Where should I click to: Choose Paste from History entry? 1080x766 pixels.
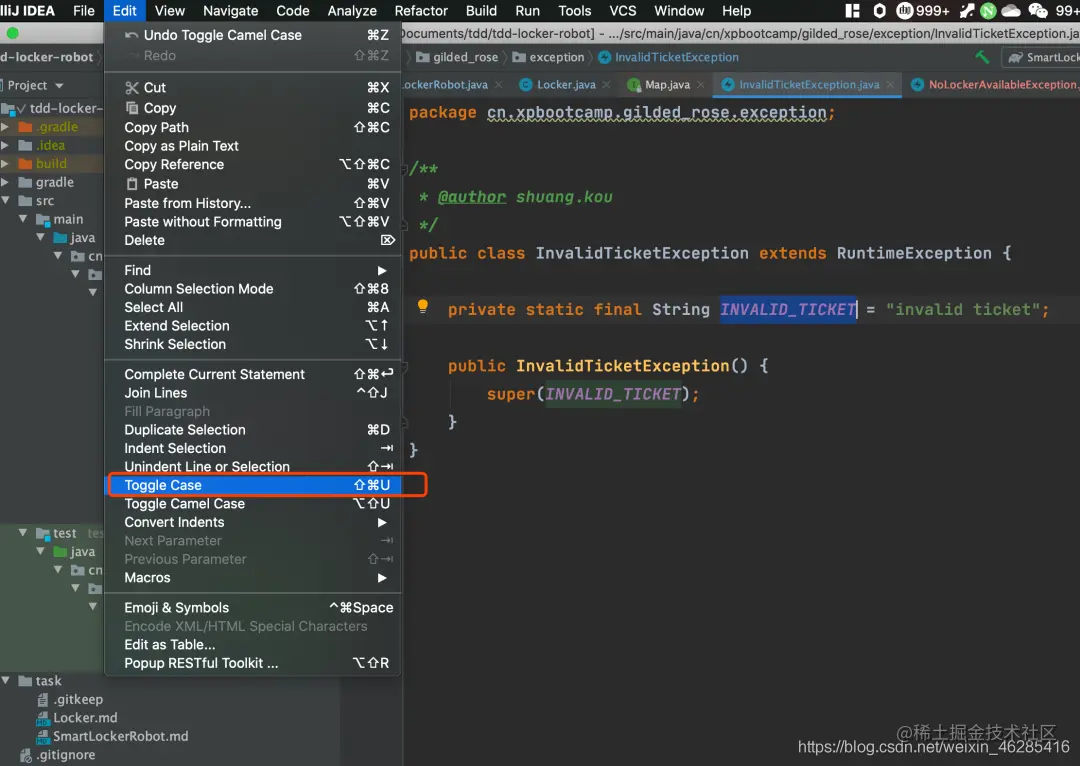(x=252, y=203)
